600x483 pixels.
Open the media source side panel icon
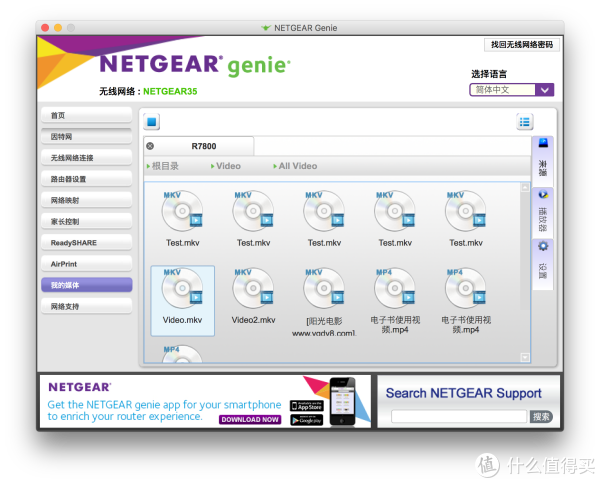(x=543, y=157)
